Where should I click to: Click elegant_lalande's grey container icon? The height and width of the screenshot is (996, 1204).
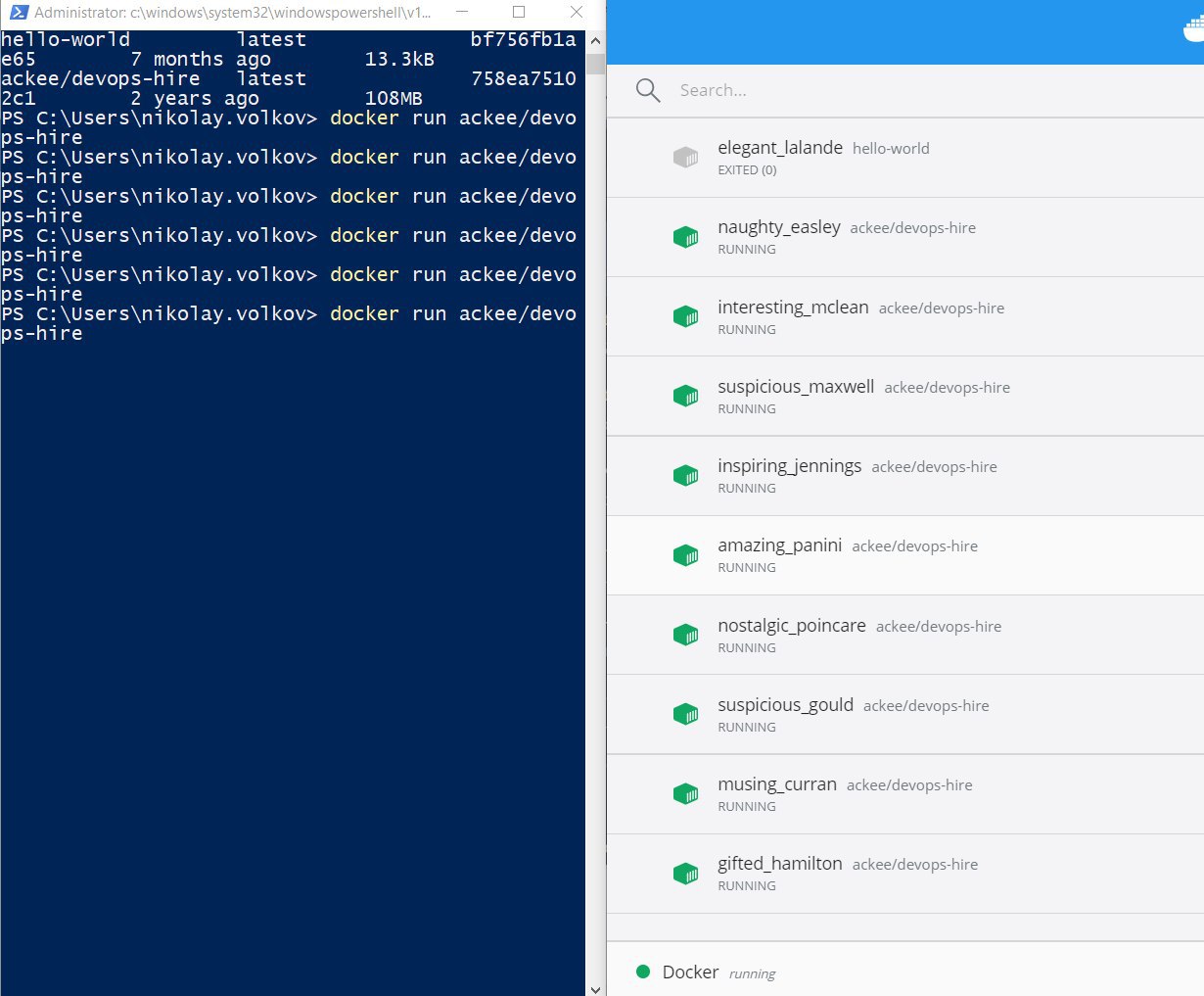pos(685,157)
